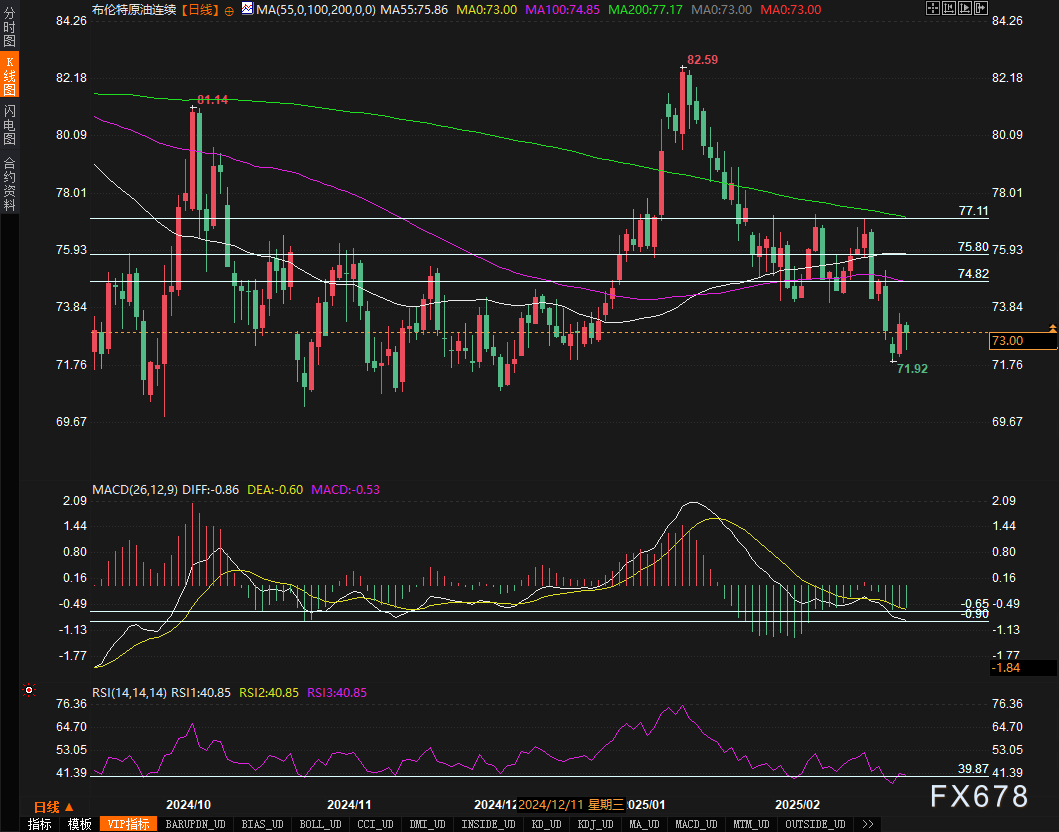Click the axis icon with left-pointing arrow
The height and width of the screenshot is (832, 1059).
(x=949, y=8)
